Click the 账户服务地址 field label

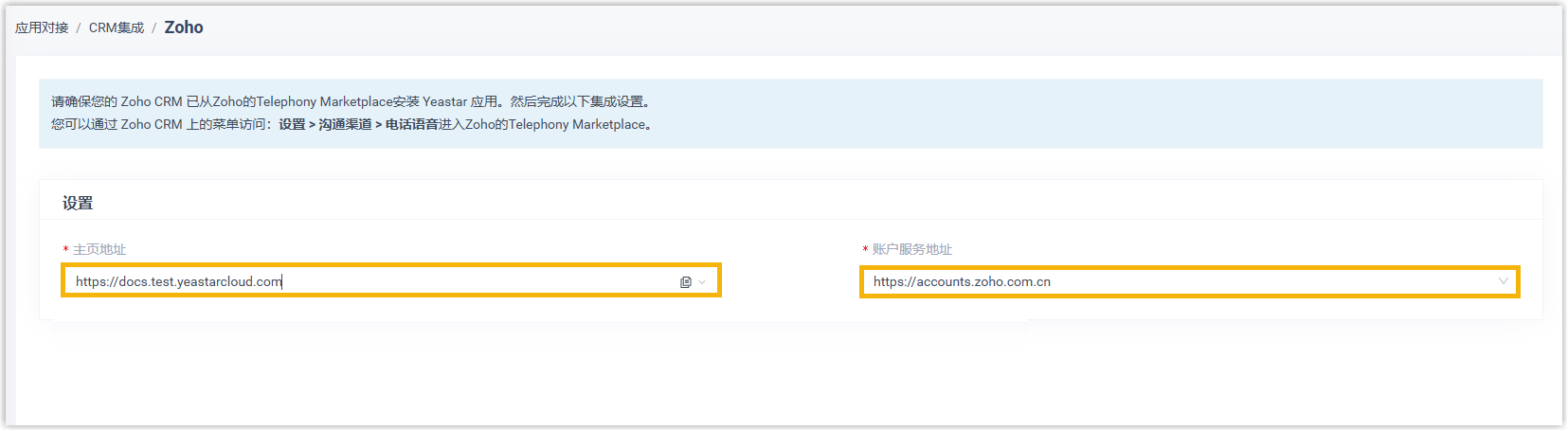coord(911,249)
